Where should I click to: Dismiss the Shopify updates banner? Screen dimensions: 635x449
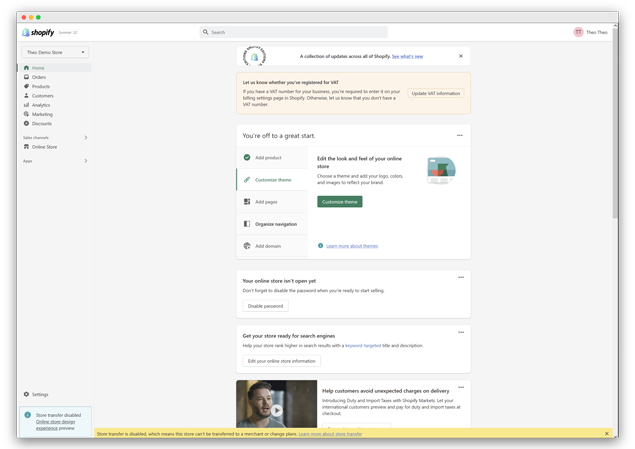pos(460,56)
